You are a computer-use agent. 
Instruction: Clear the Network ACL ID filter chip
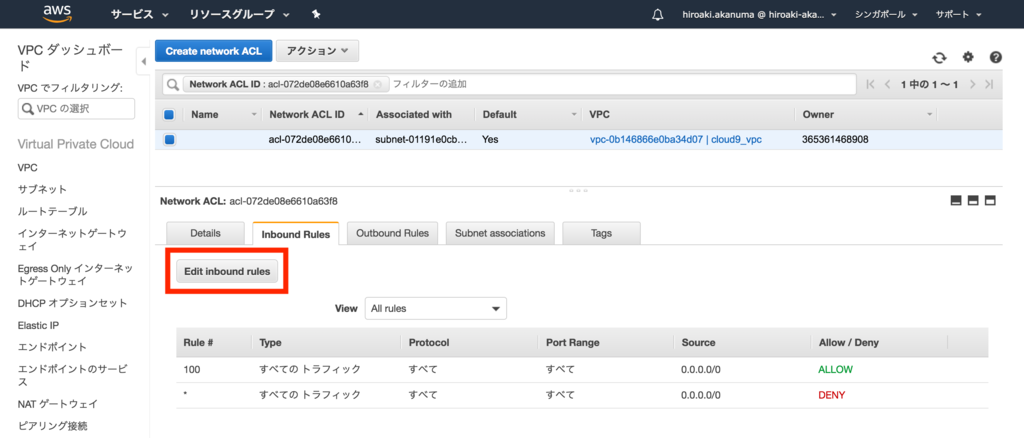pos(377,84)
